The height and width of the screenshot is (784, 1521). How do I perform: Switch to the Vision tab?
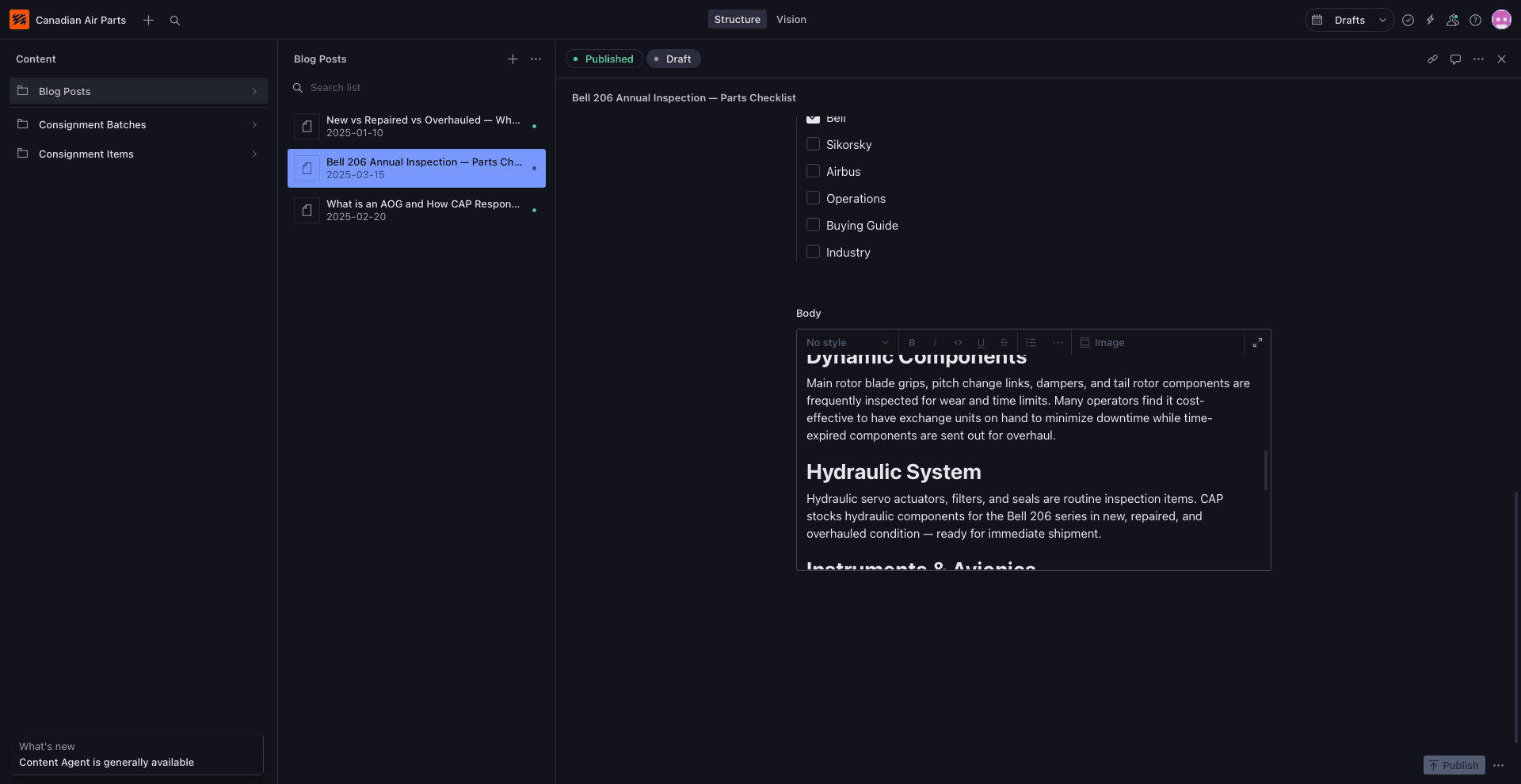[x=791, y=19]
